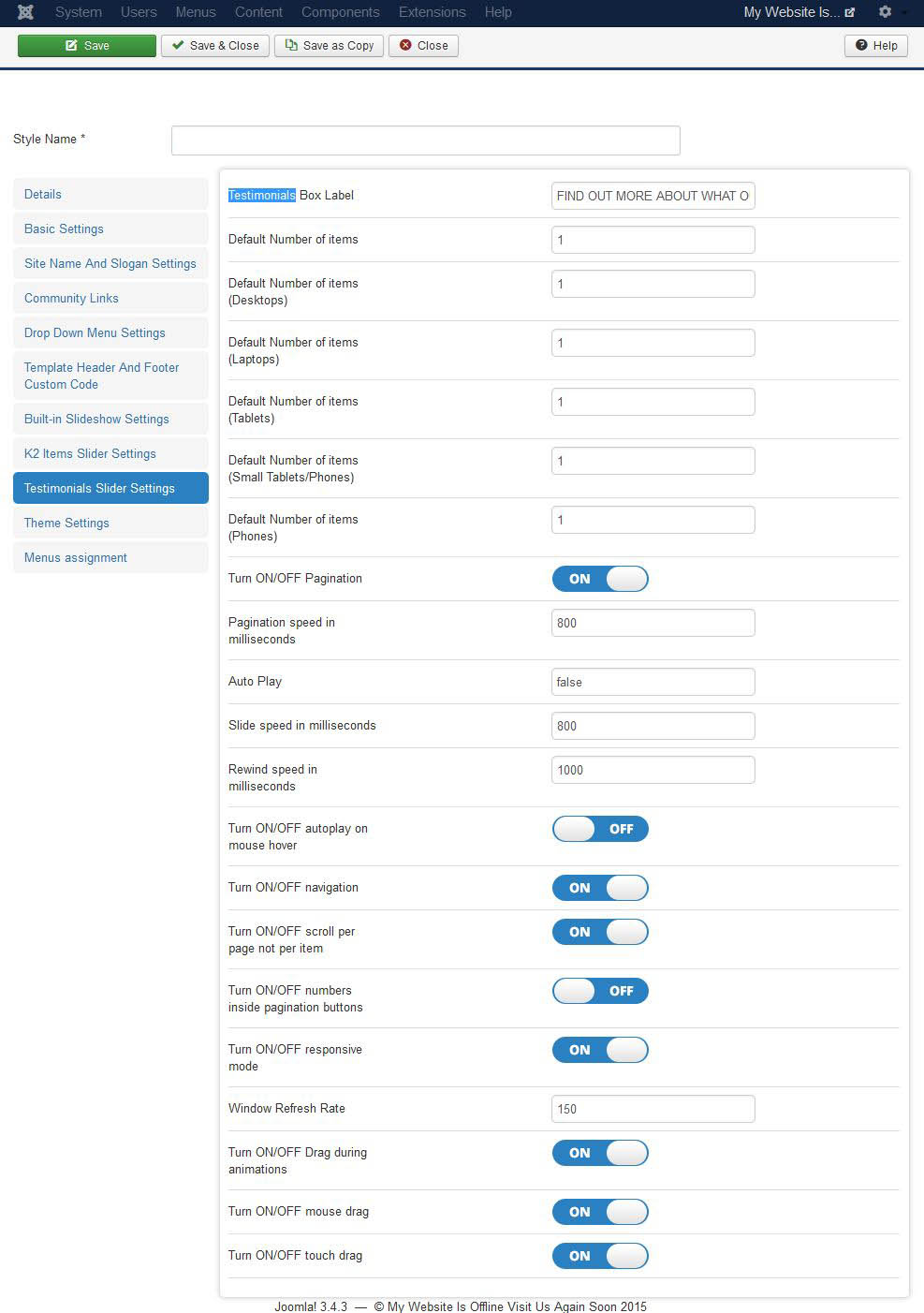Open the settings gear icon menu

click(x=890, y=12)
